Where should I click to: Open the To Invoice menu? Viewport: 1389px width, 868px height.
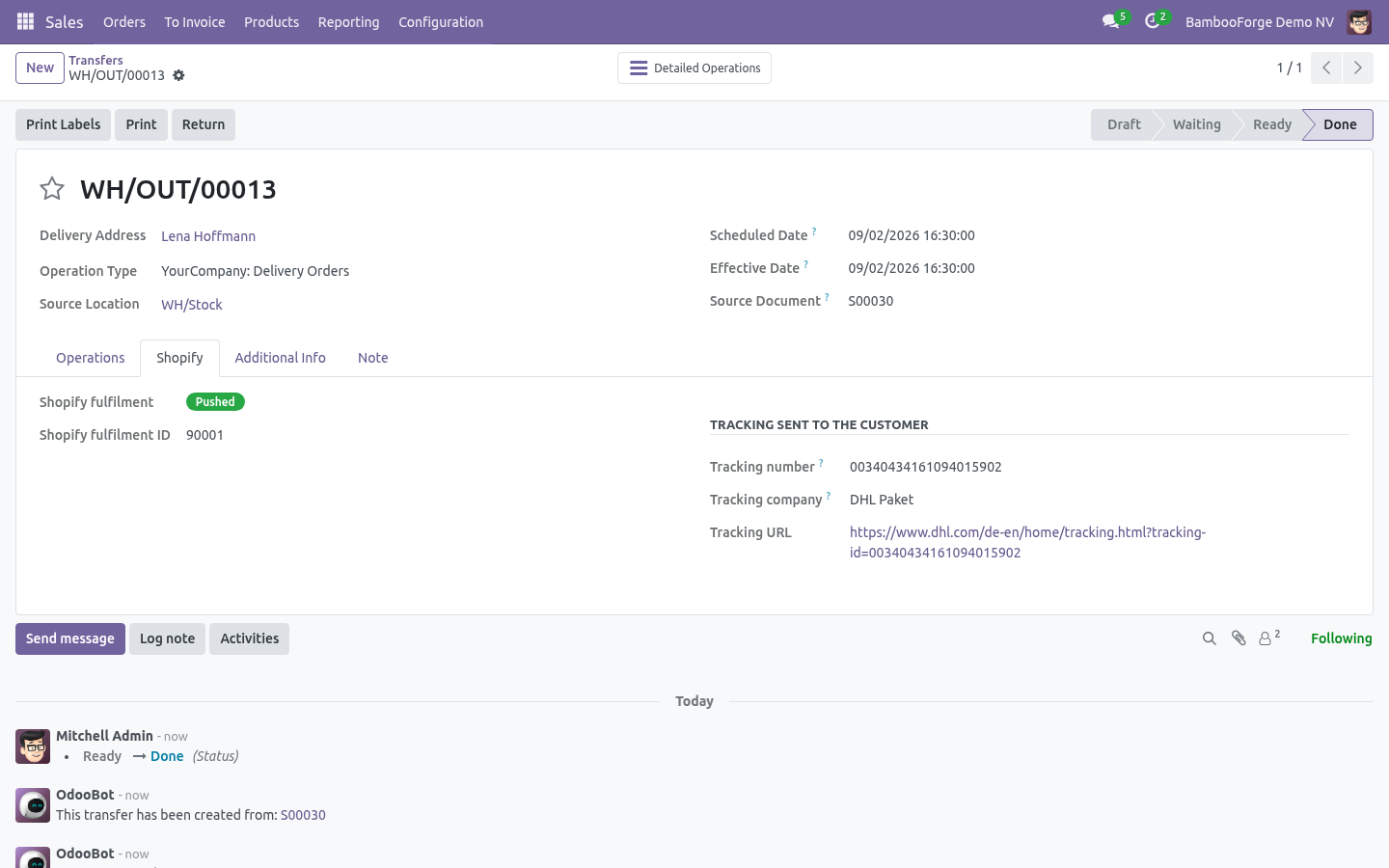point(195,21)
